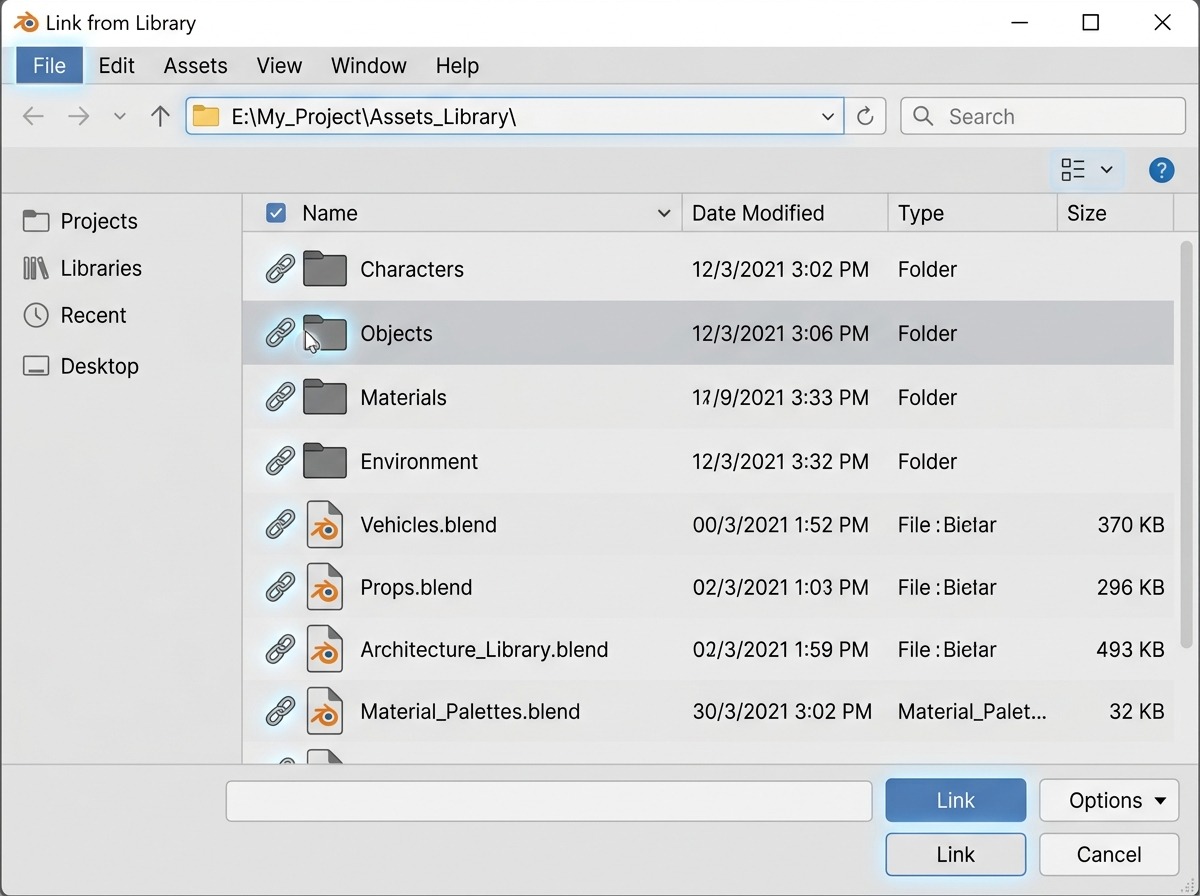
Task: Click the chain link icon beside Materials
Action: [x=280, y=397]
